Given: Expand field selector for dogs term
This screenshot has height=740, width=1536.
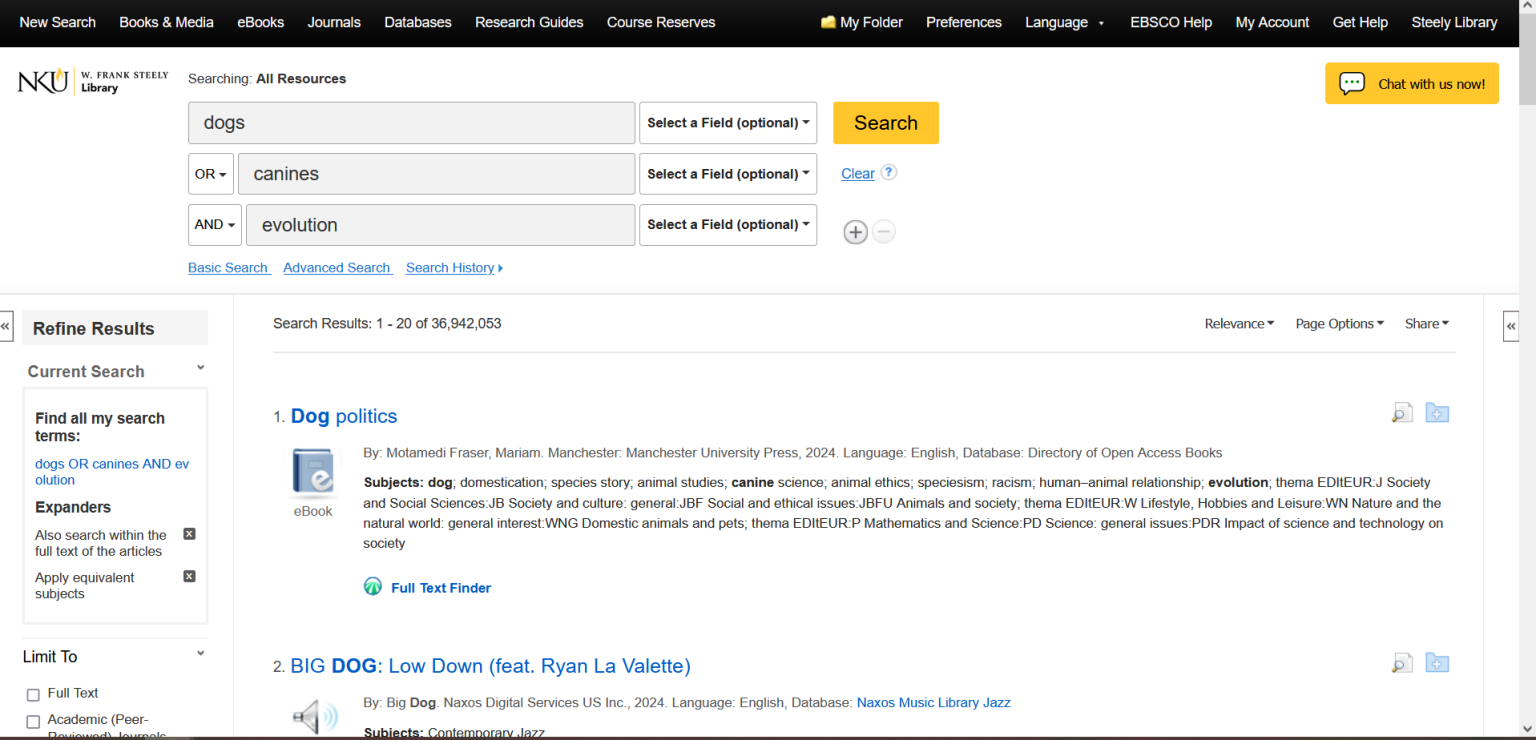Looking at the screenshot, I should point(727,123).
